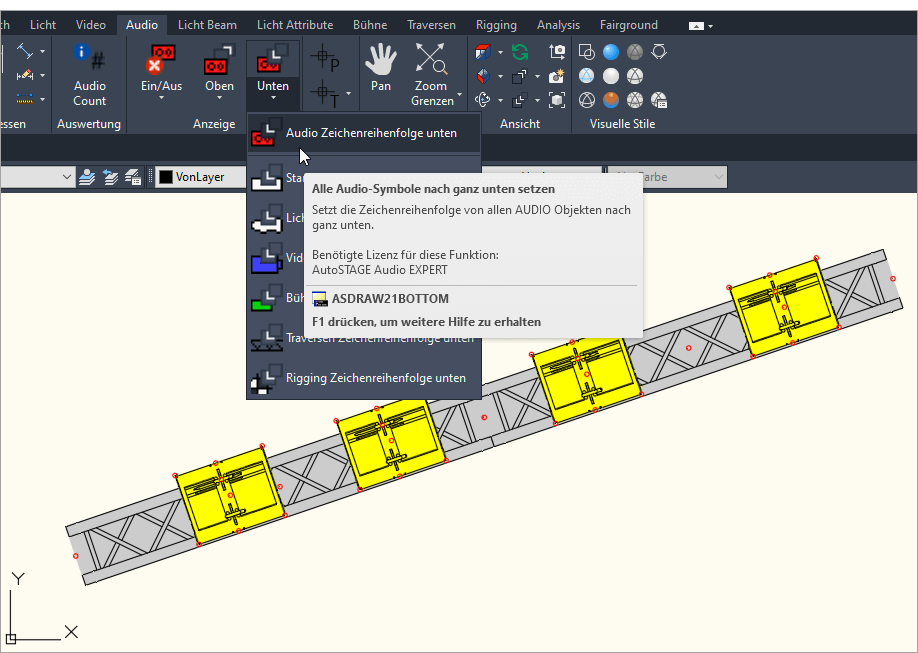This screenshot has height=653, width=918.
Task: Click the Oben draw order icon
Action: (219, 68)
